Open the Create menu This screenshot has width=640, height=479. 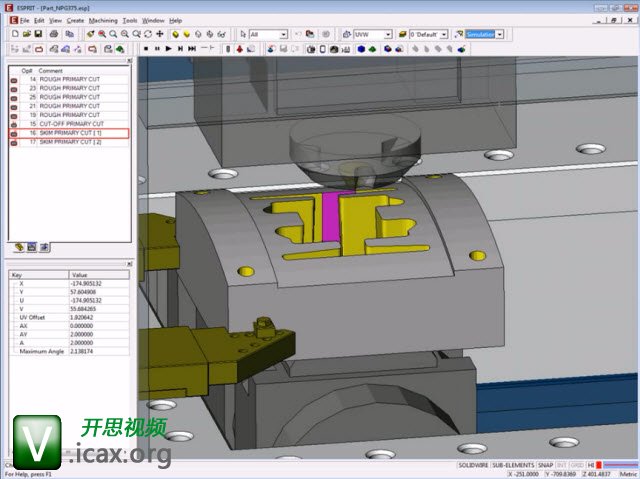coord(75,20)
